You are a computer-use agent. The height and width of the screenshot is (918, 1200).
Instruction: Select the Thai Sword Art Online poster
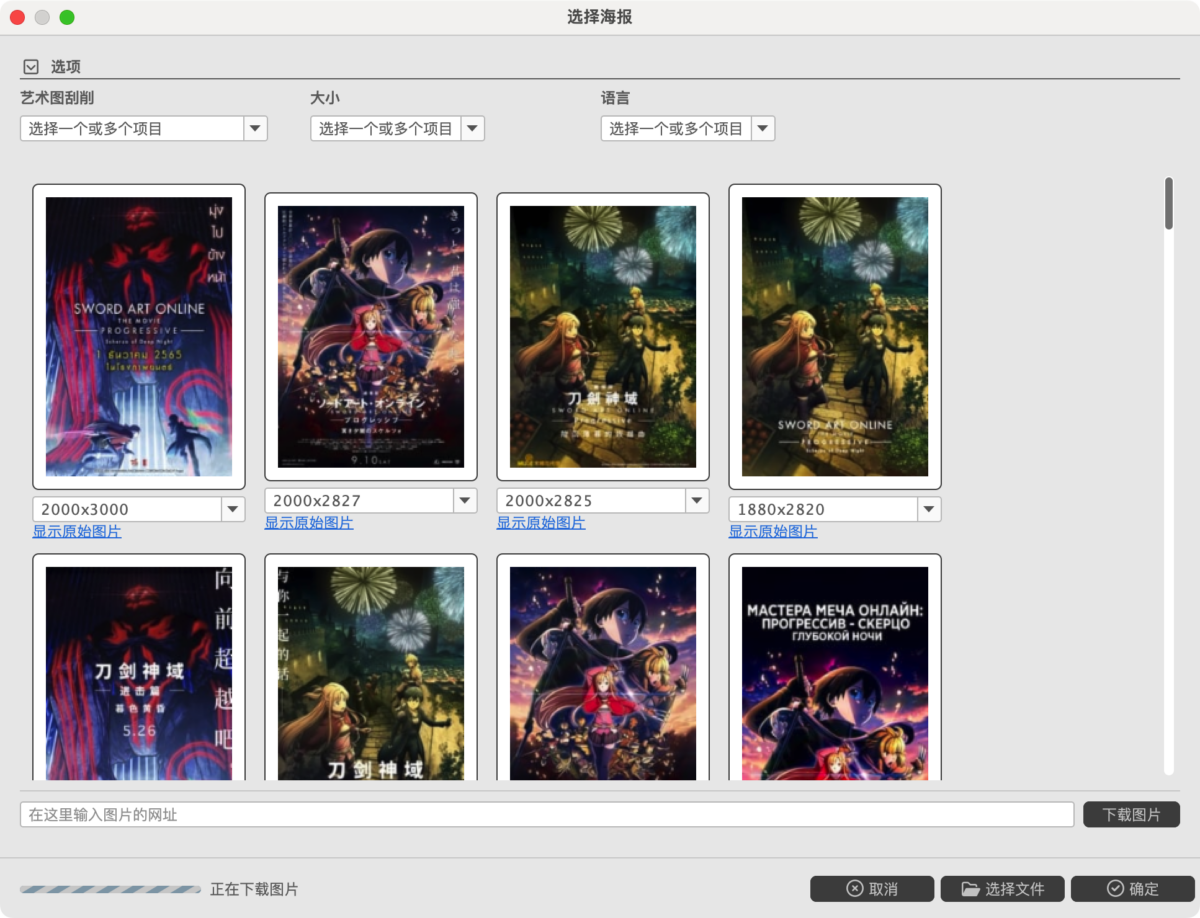tap(139, 337)
